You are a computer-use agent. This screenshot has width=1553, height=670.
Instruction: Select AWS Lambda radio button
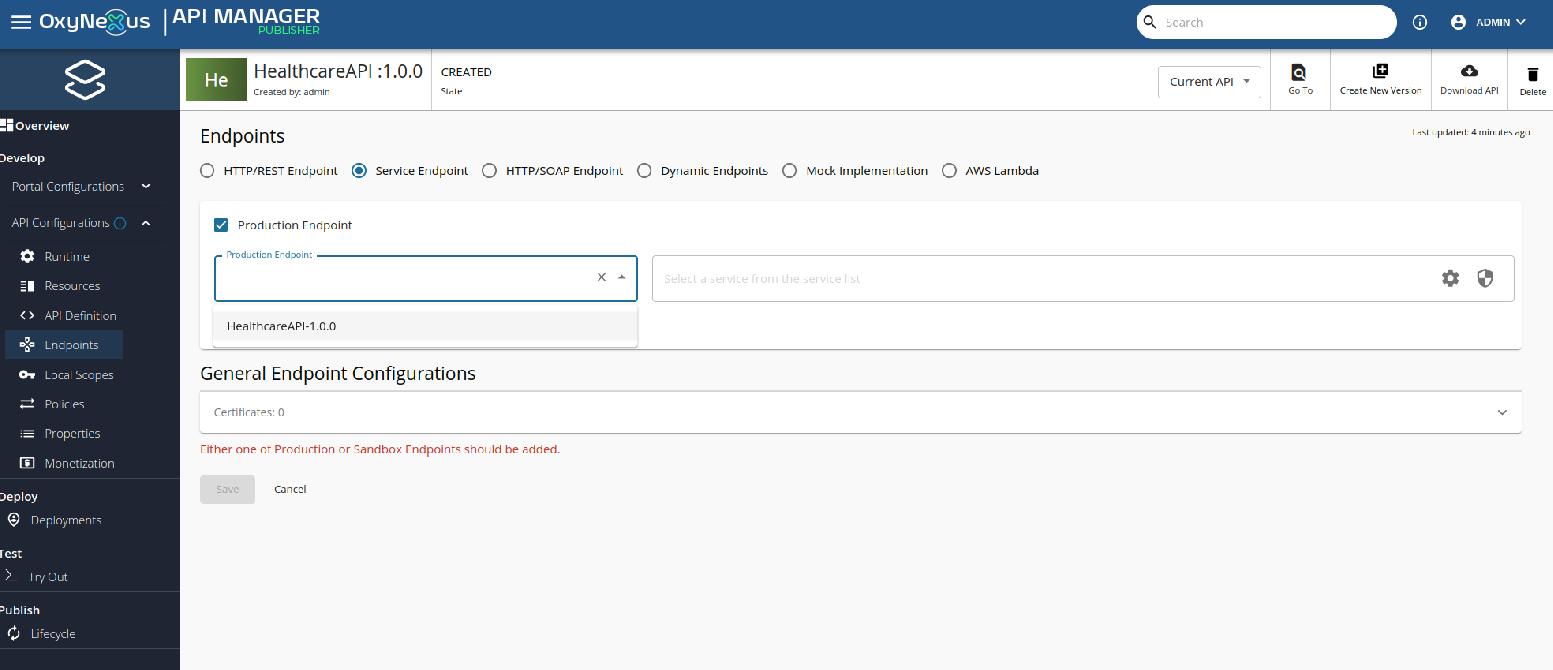click(x=949, y=170)
